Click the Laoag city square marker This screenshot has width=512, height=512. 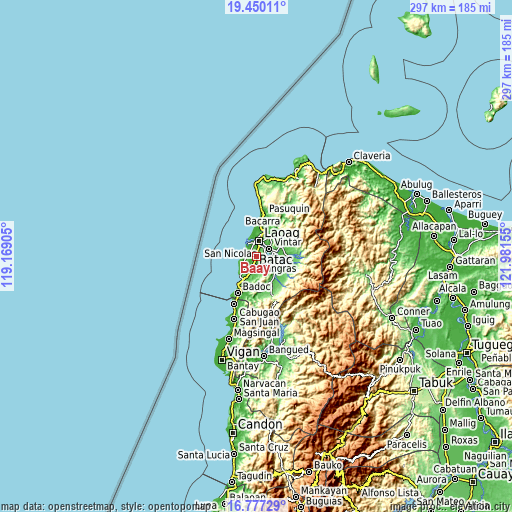(x=259, y=241)
